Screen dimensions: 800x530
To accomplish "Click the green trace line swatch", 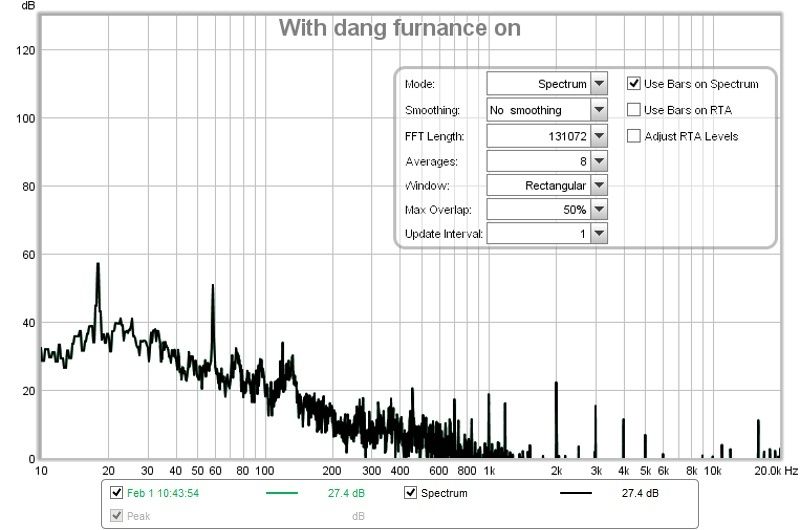I will pyautogui.click(x=282, y=493).
